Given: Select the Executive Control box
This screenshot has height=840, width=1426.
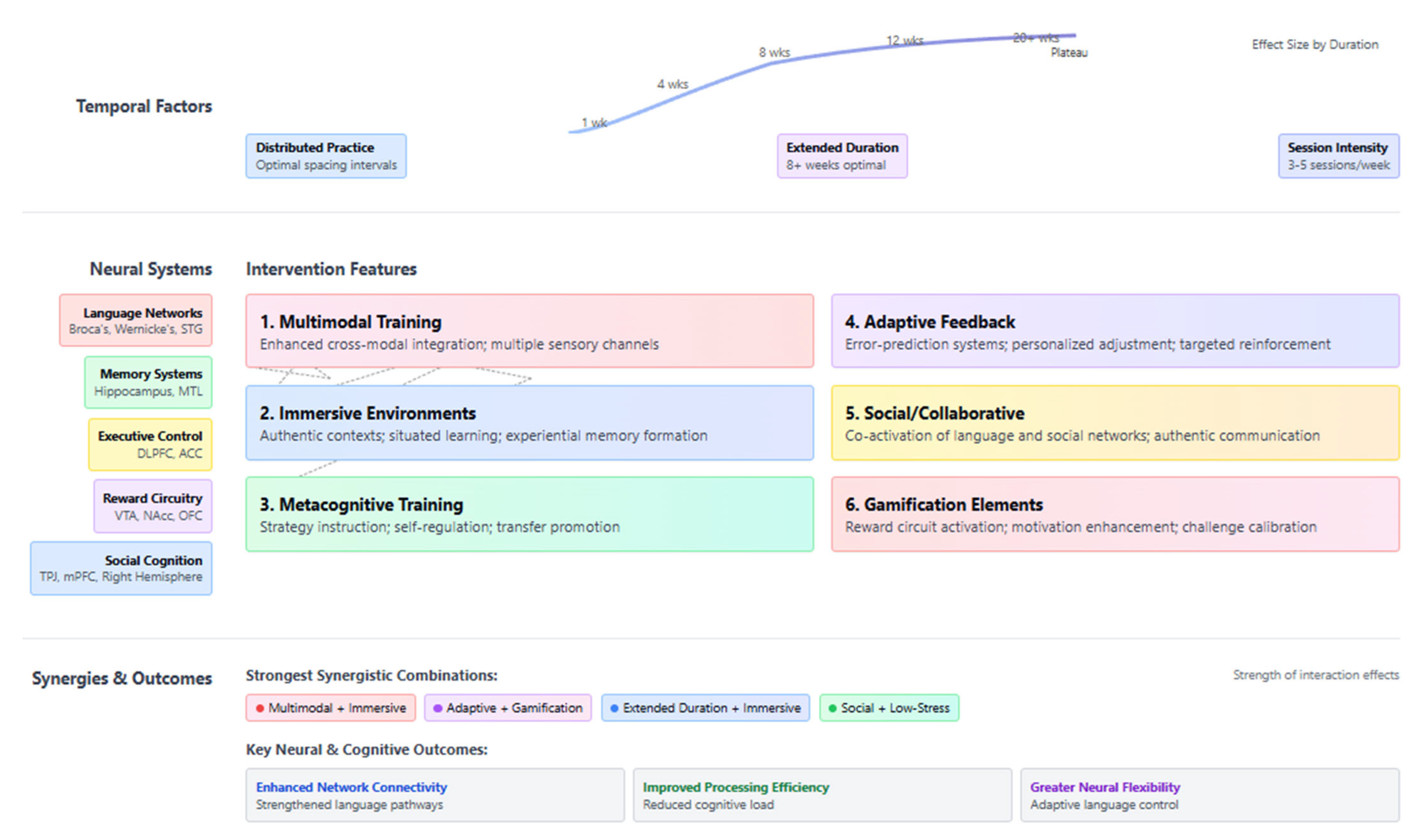Looking at the screenshot, I should coord(150,444).
